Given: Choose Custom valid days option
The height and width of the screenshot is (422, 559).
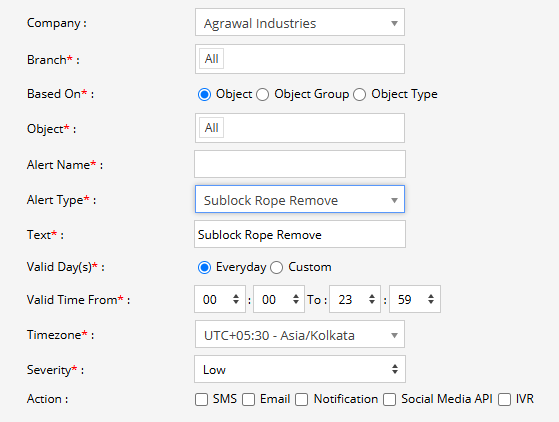Looking at the screenshot, I should 277,267.
